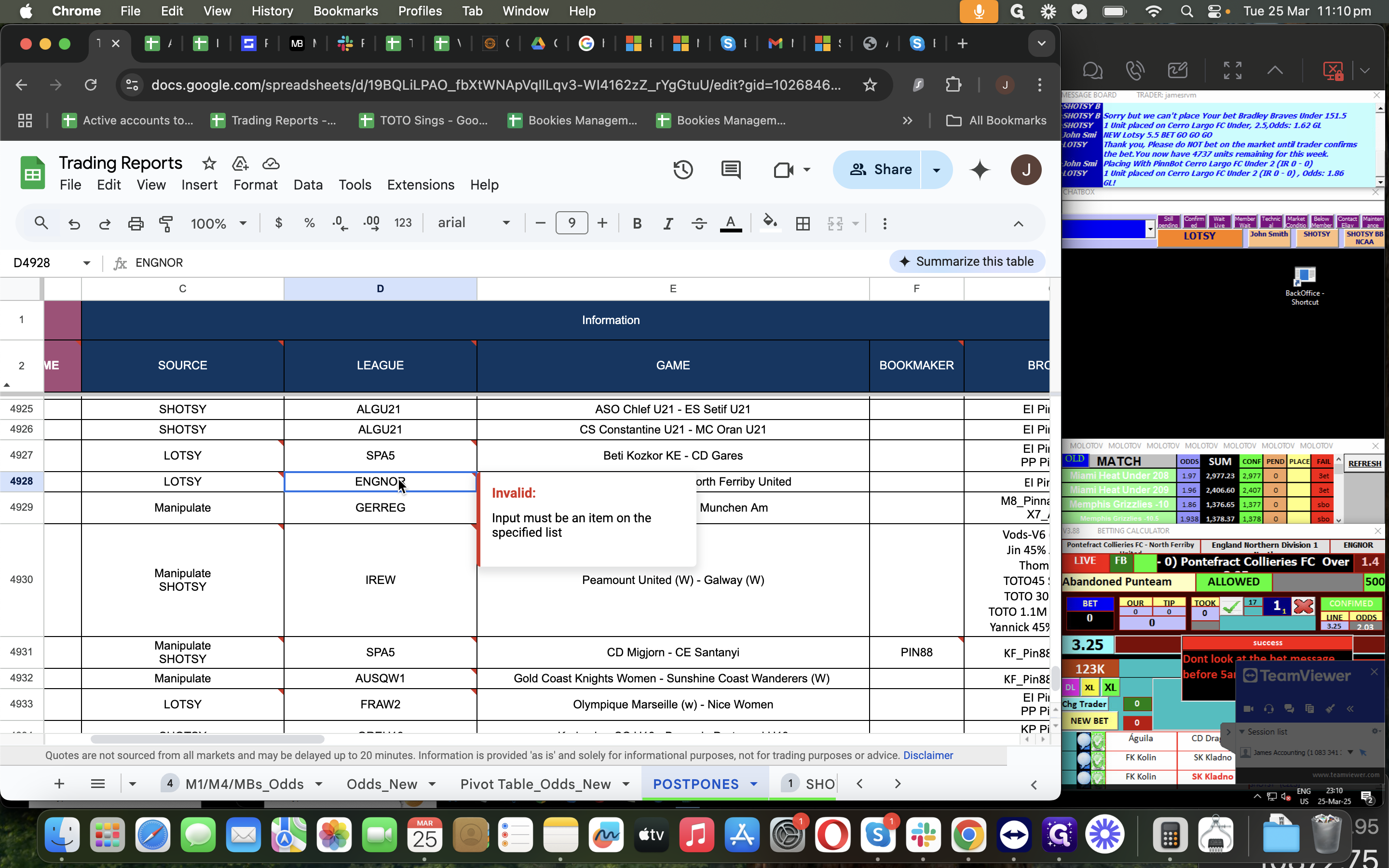Open Slack from the Dock
Screen dimensions: 1389x868
point(923,835)
